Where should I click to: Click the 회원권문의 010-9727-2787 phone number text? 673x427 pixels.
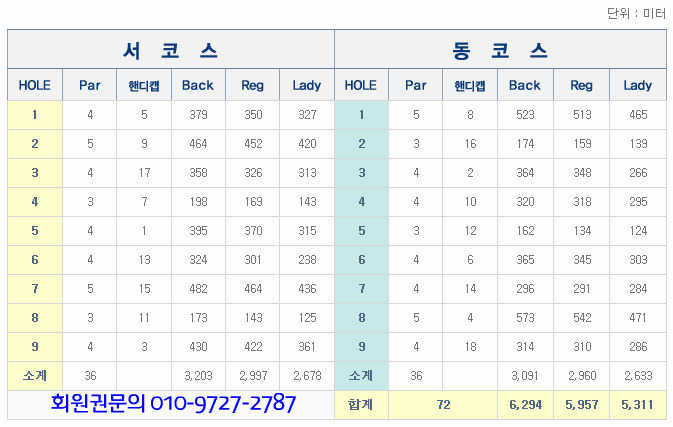(x=173, y=403)
